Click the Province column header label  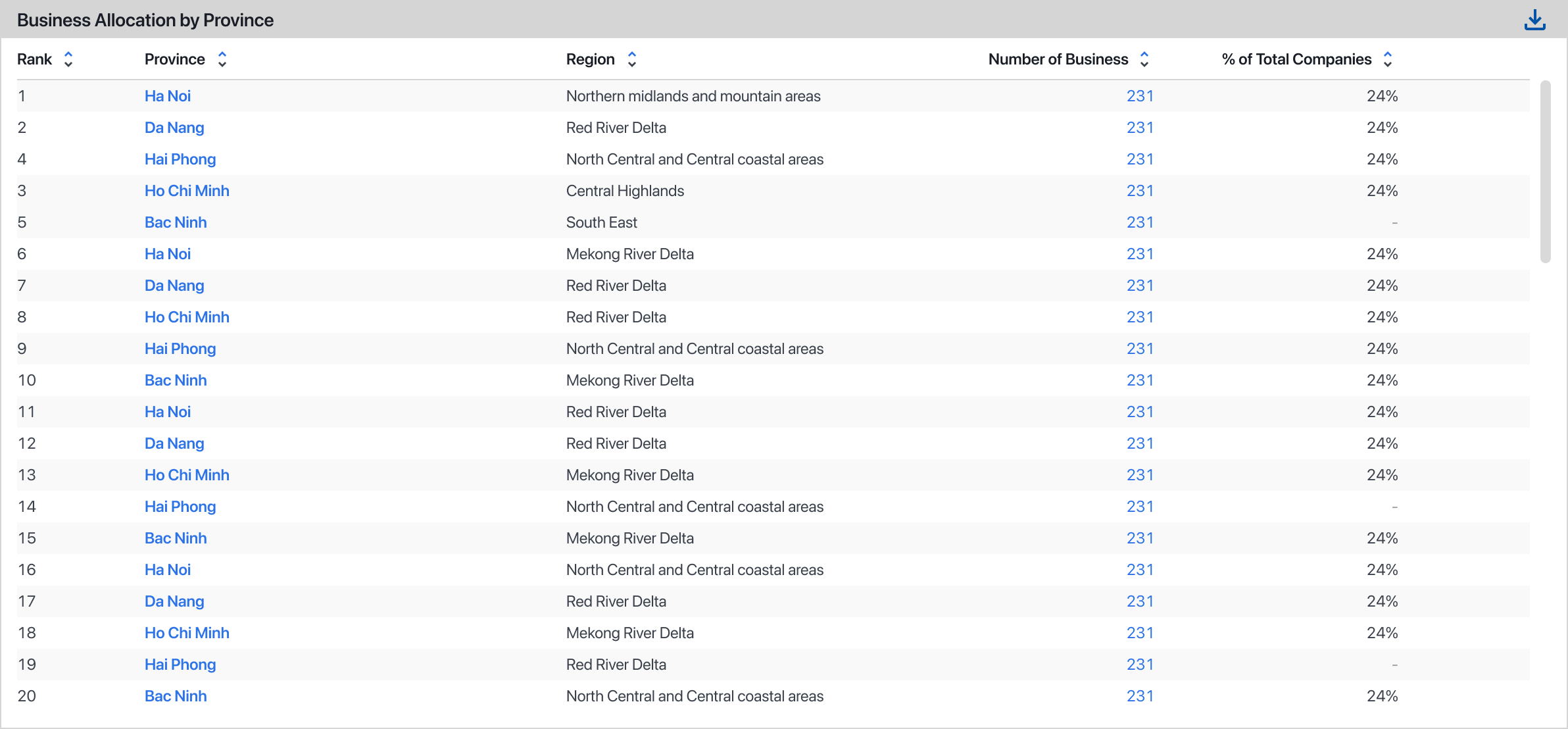point(175,59)
